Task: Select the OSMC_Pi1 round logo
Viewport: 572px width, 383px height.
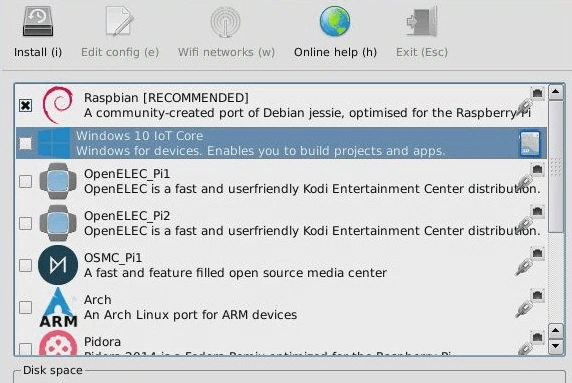Action: coord(58,265)
